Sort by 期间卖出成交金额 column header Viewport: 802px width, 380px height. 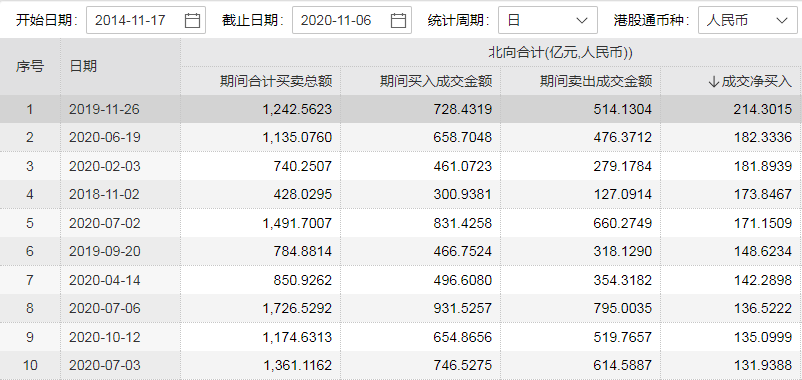pyautogui.click(x=596, y=81)
